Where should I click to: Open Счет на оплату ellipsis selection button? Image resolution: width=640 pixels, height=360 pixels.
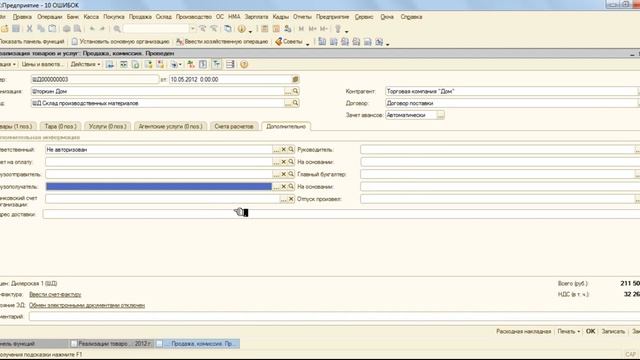(276, 162)
